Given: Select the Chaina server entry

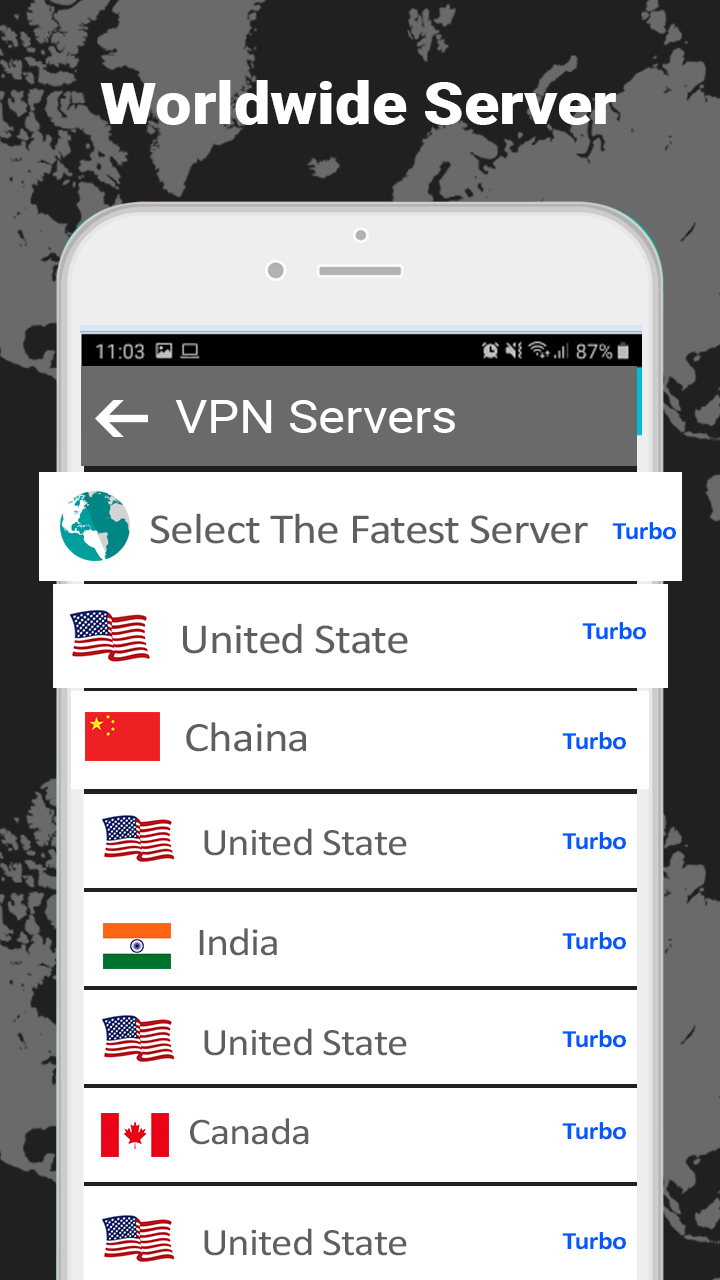Looking at the screenshot, I should click(360, 739).
